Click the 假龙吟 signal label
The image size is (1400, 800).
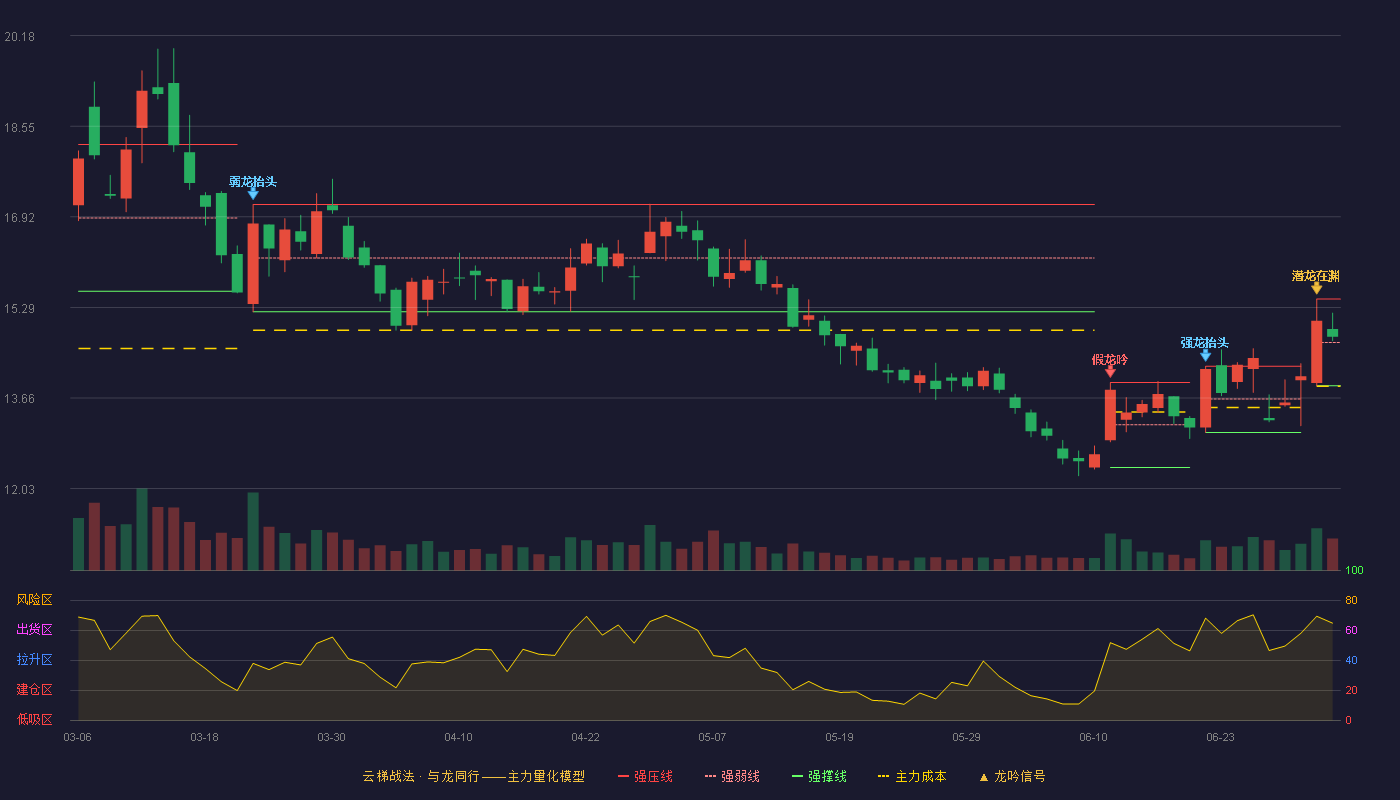(1110, 359)
